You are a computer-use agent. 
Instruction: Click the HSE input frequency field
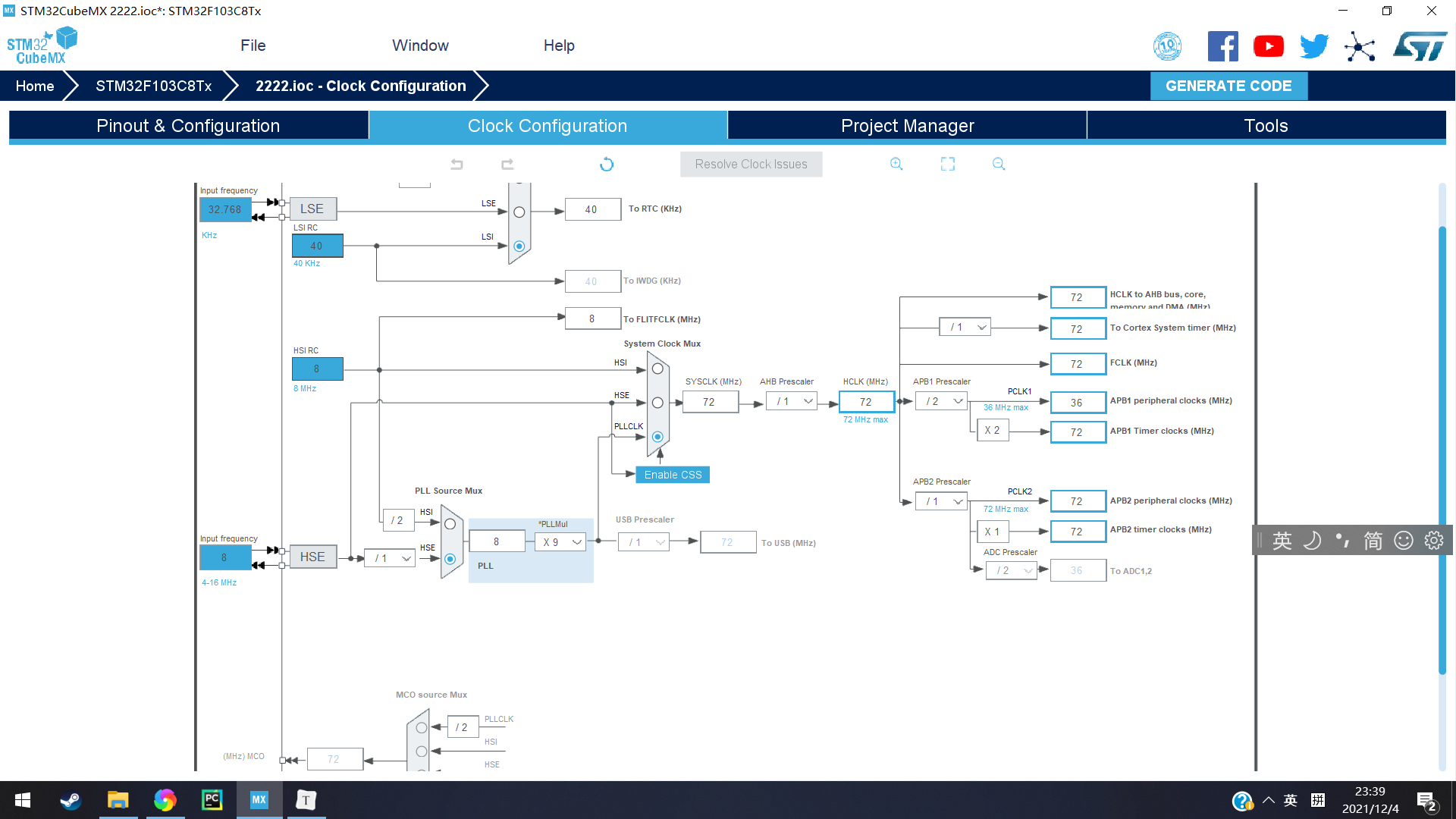pyautogui.click(x=224, y=557)
